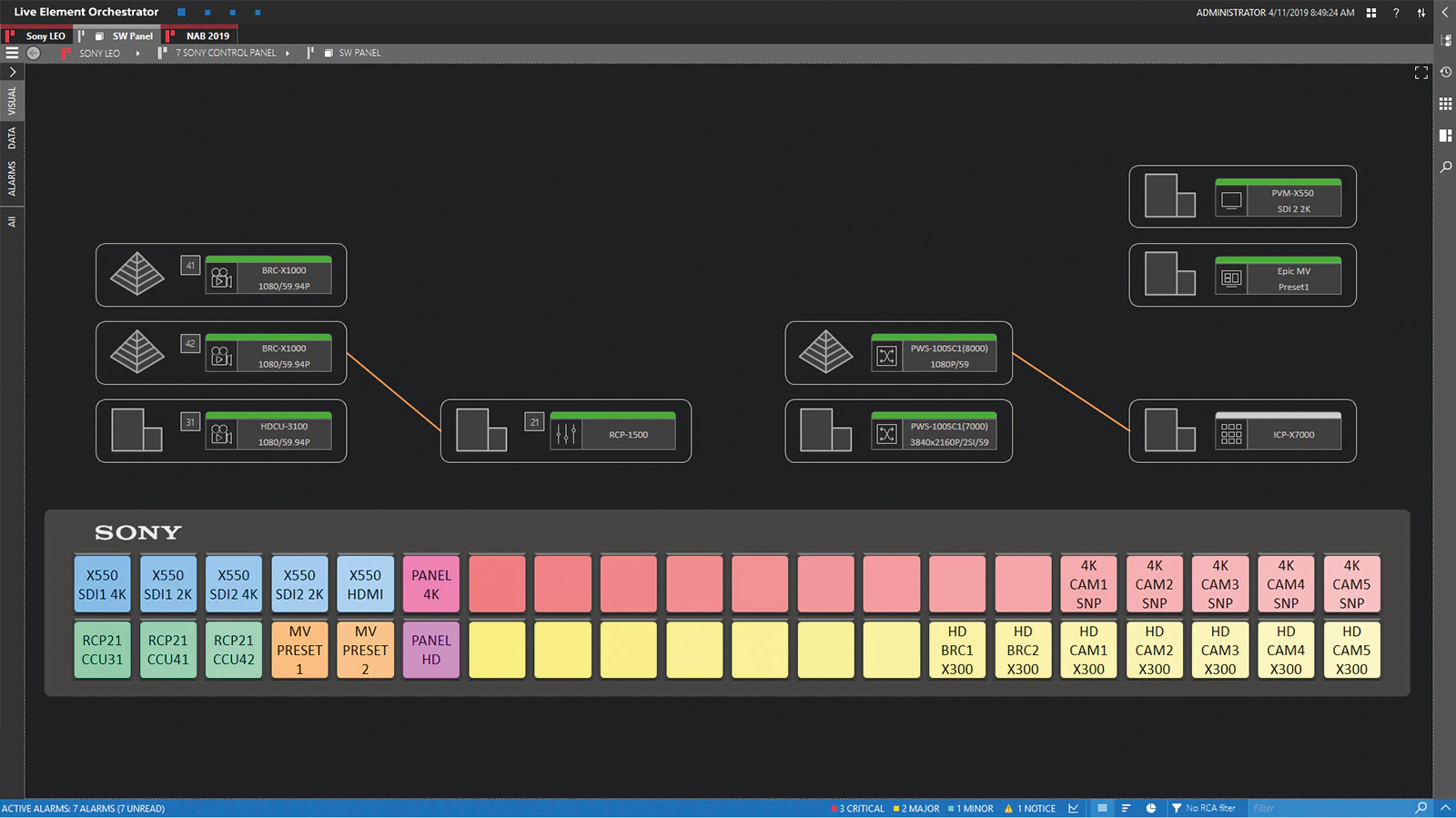Click the SONY LEO breadcrumb
This screenshot has width=1456, height=818.
99,53
